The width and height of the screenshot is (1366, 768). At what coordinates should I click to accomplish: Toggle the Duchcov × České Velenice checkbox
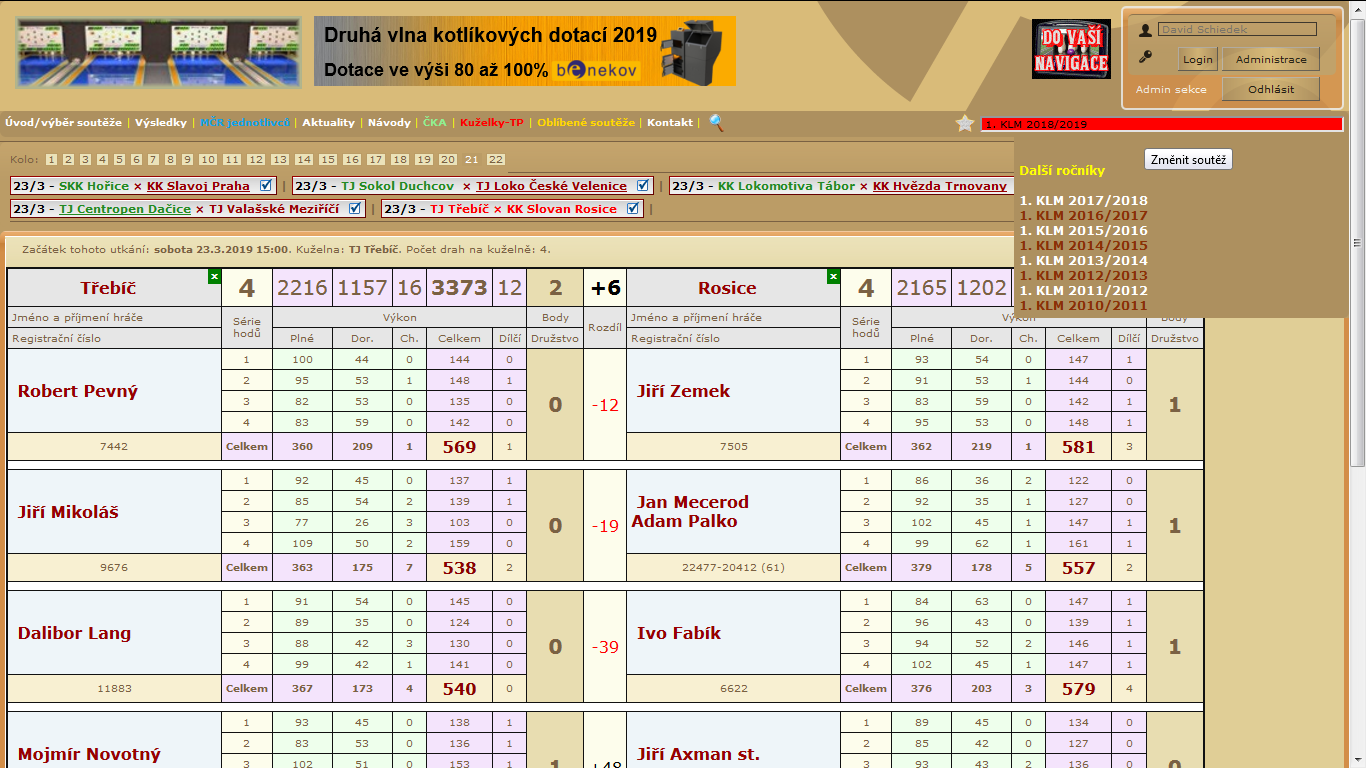click(x=642, y=185)
